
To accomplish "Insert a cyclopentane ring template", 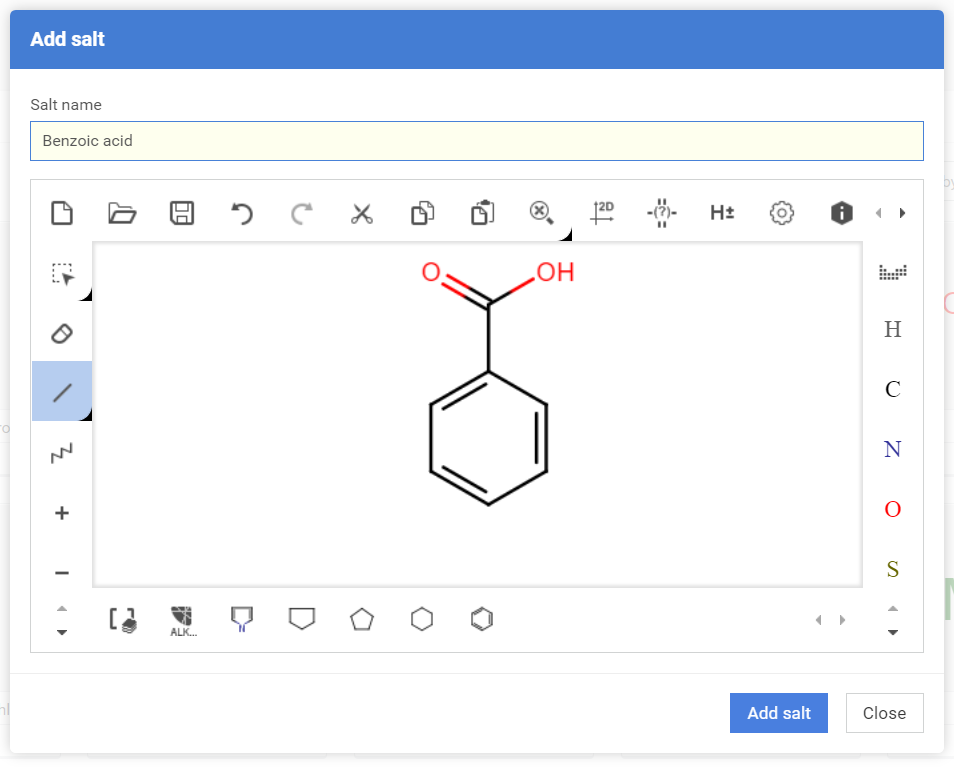I will [362, 620].
